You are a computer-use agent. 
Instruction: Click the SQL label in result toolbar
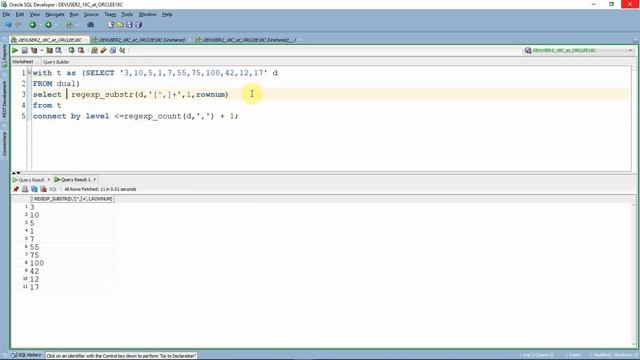(53, 189)
